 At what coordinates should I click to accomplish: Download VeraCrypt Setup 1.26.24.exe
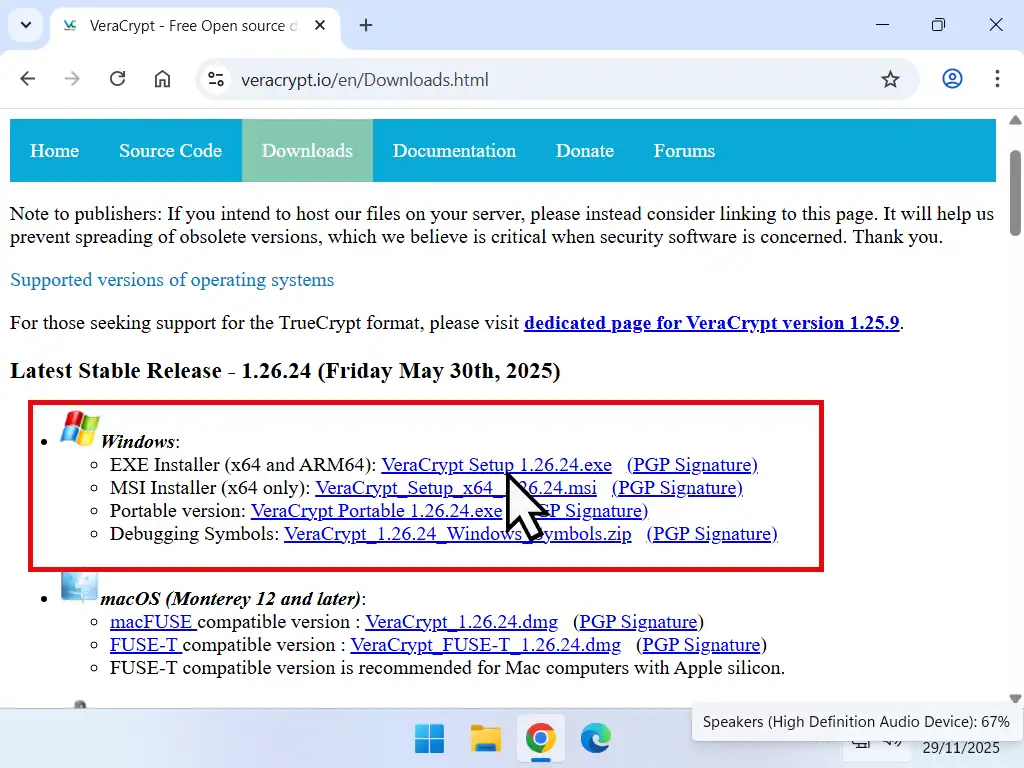click(496, 464)
